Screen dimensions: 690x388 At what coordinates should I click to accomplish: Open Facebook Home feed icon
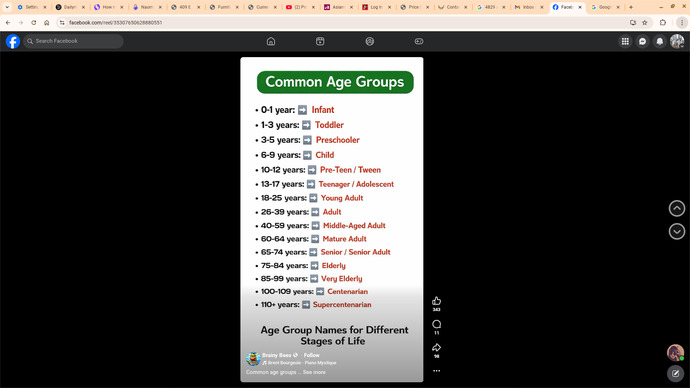tap(271, 41)
